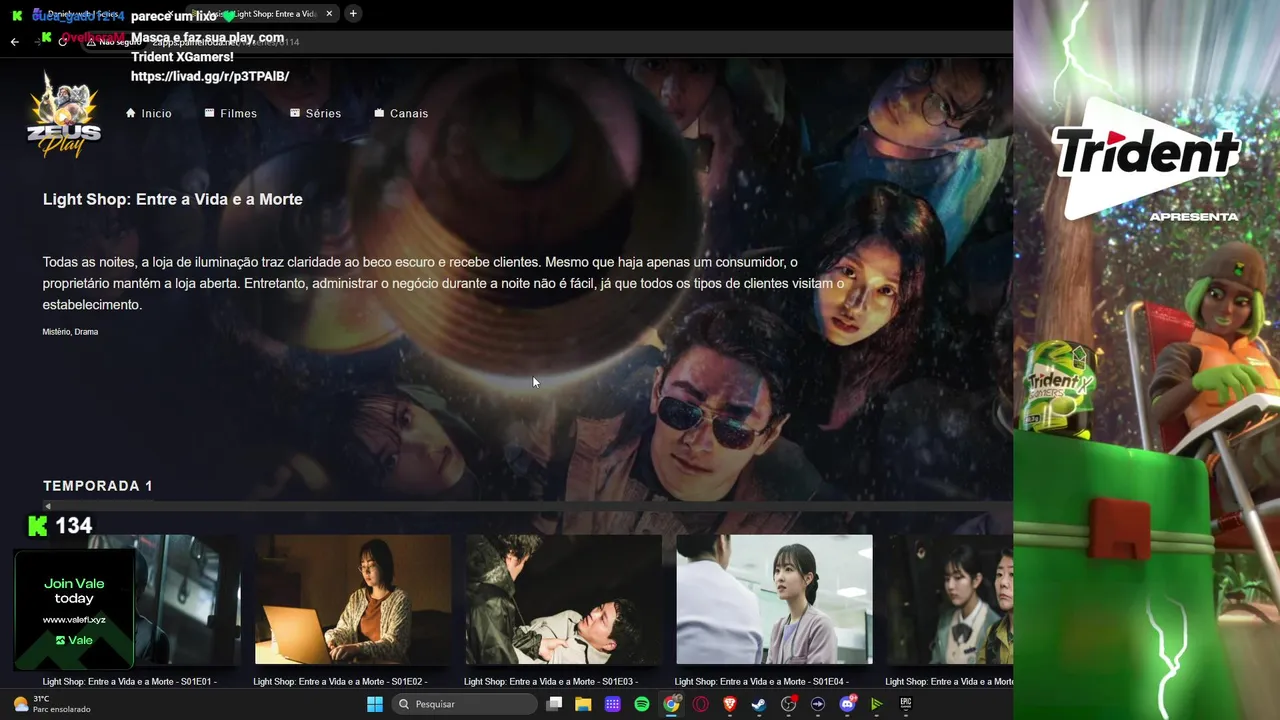Viewport: 1280px width, 720px height.
Task: Go to the Inicio home page
Action: (149, 114)
